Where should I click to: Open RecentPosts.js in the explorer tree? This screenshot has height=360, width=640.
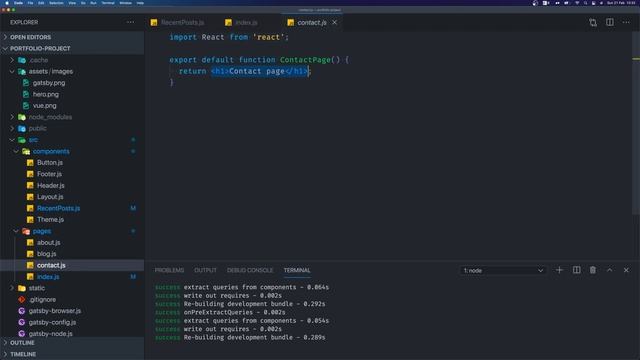[58, 208]
